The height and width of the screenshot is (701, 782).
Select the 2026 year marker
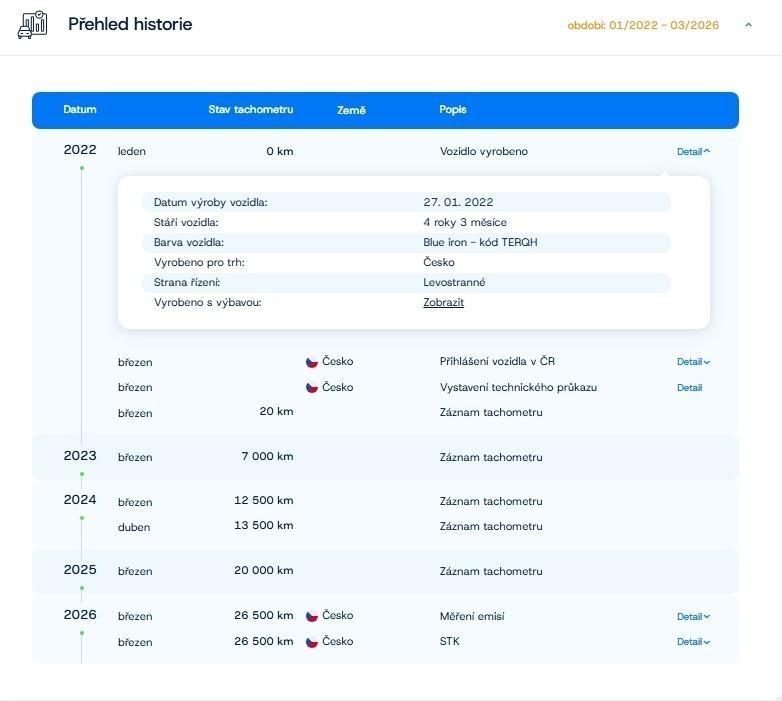coord(80,614)
